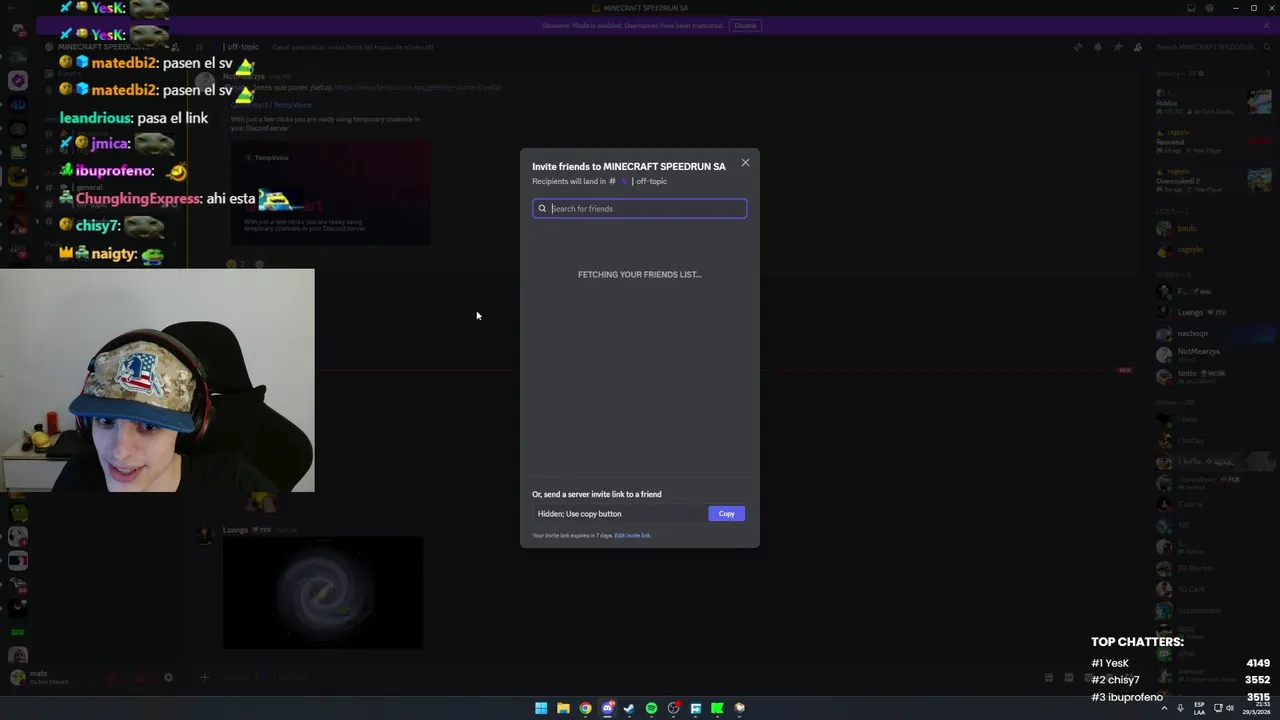The width and height of the screenshot is (1280, 720).
Task: Open Steam from the taskbar
Action: pos(629,708)
